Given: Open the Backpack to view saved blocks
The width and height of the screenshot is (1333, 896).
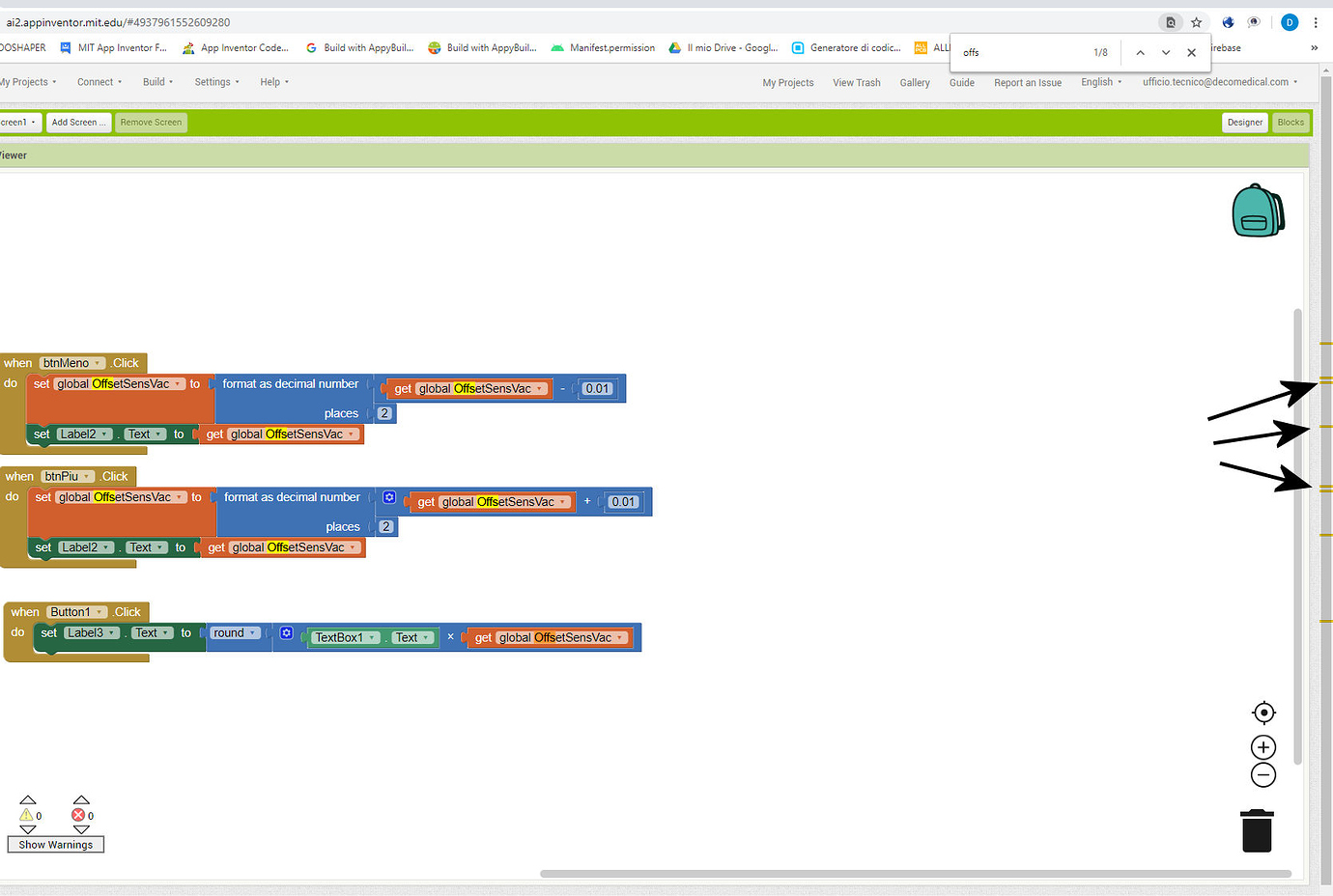Looking at the screenshot, I should [x=1259, y=210].
